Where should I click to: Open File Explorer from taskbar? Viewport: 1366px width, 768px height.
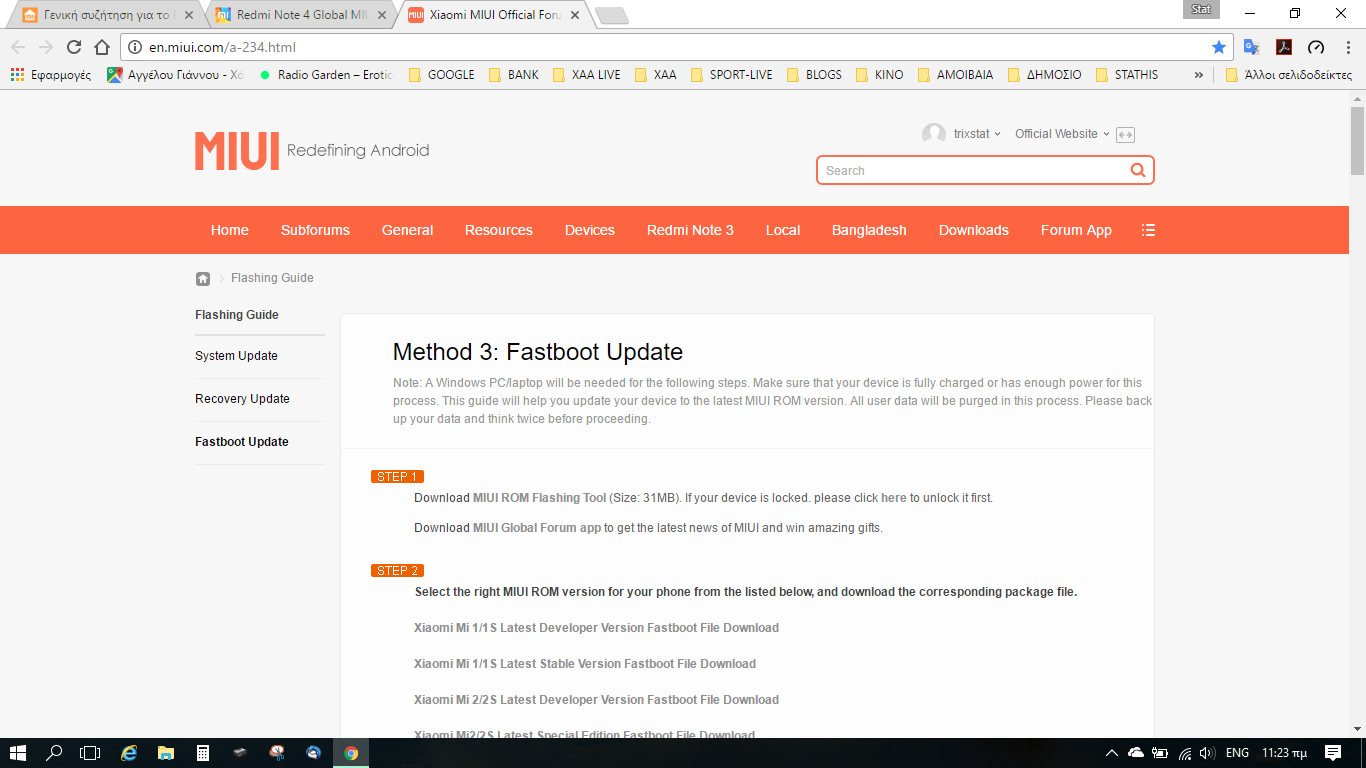tap(166, 753)
